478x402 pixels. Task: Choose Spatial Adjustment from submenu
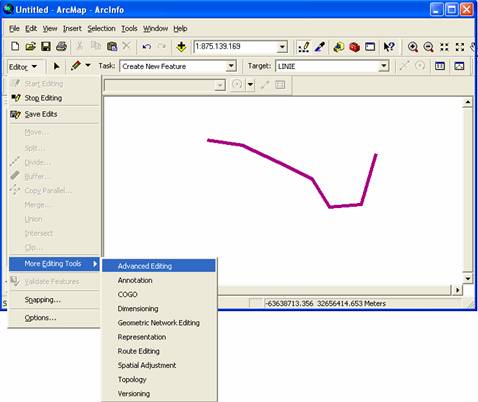click(159, 365)
